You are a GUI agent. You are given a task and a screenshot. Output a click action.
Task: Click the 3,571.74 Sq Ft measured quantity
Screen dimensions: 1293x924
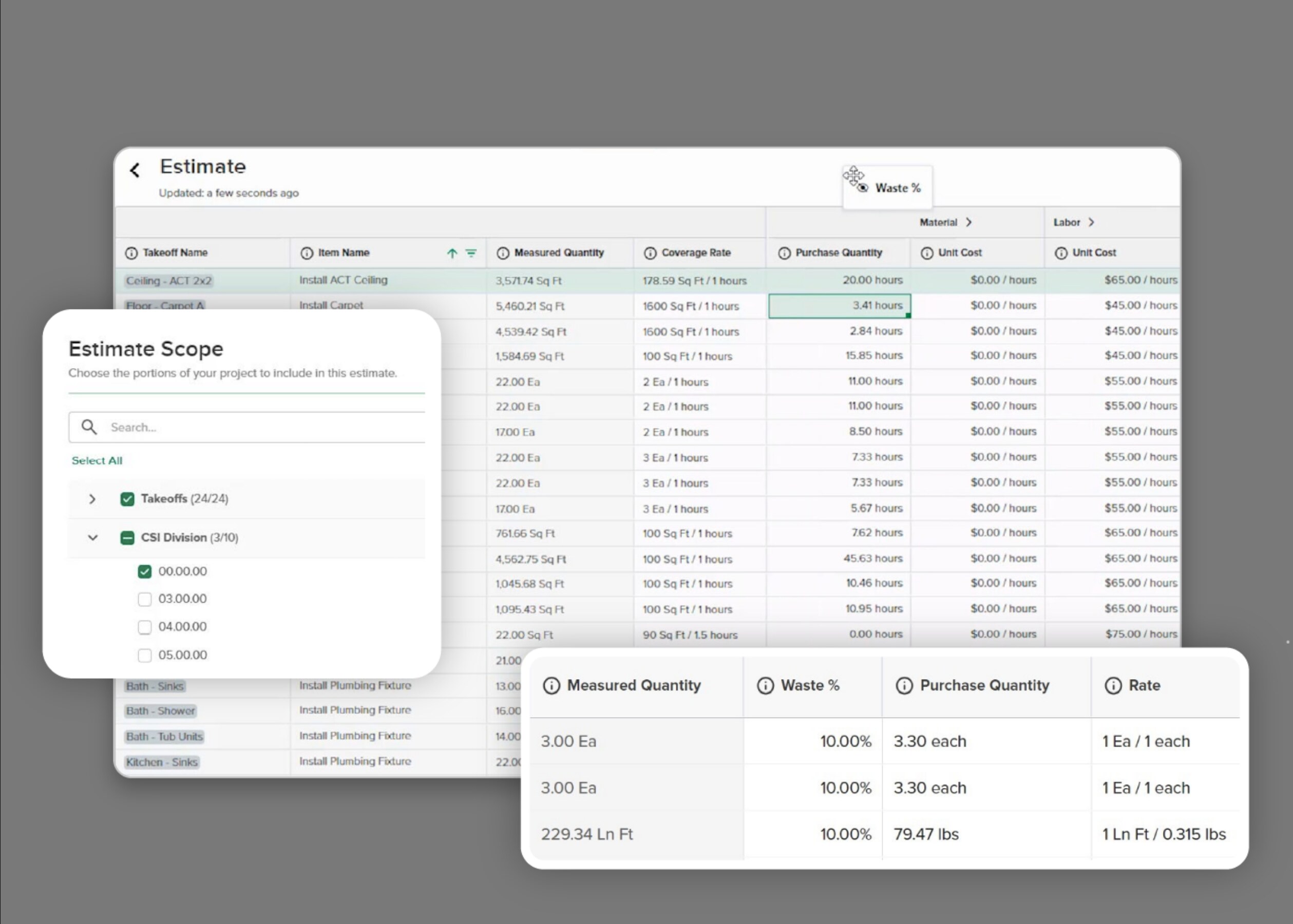tap(528, 281)
